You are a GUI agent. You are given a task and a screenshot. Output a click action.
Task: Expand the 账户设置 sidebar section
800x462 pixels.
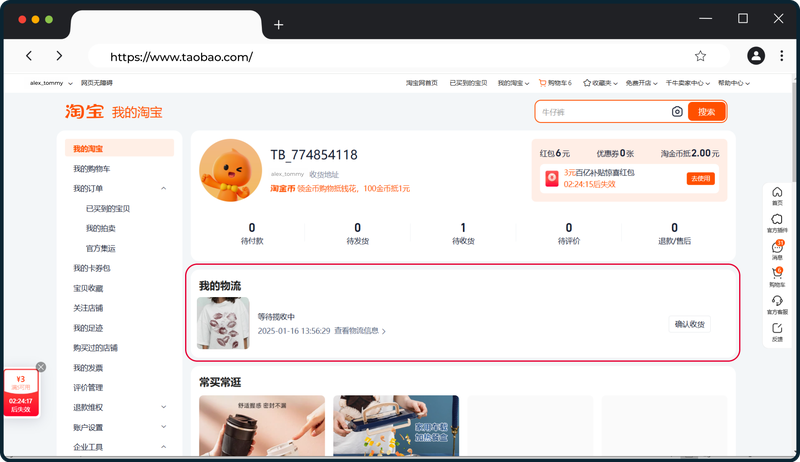tap(163, 427)
